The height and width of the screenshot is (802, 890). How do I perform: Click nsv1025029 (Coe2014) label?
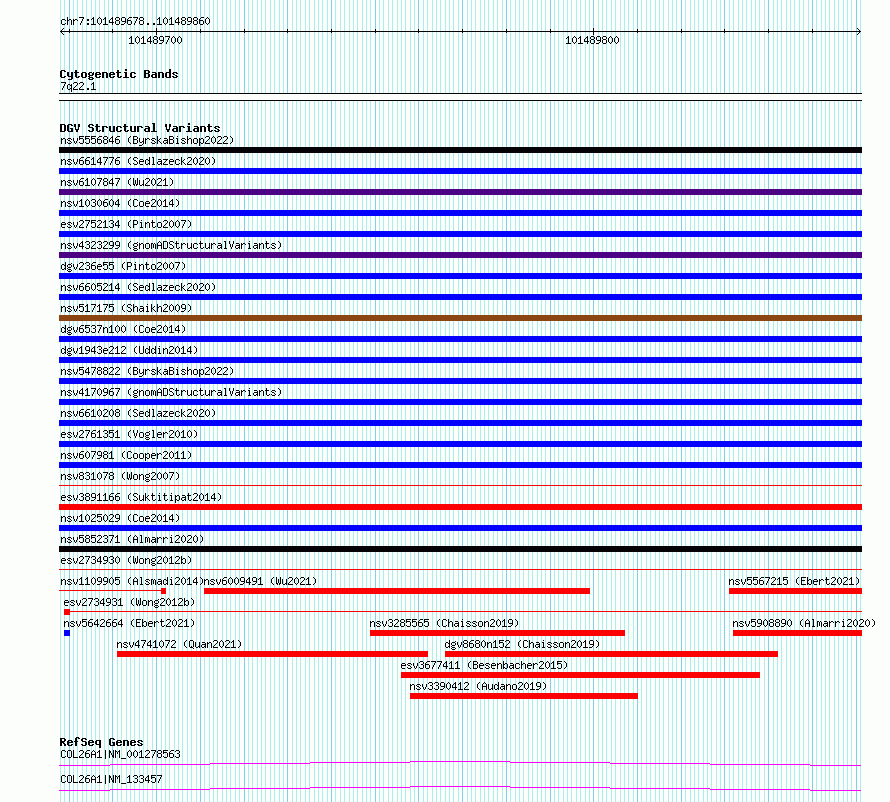click(x=120, y=518)
